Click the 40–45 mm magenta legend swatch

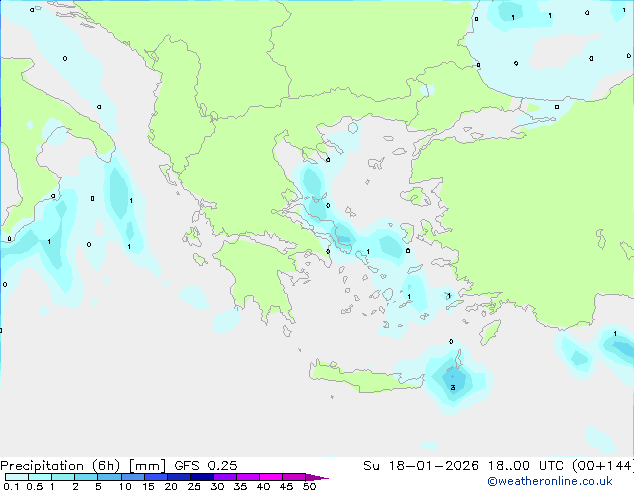click(x=271, y=477)
